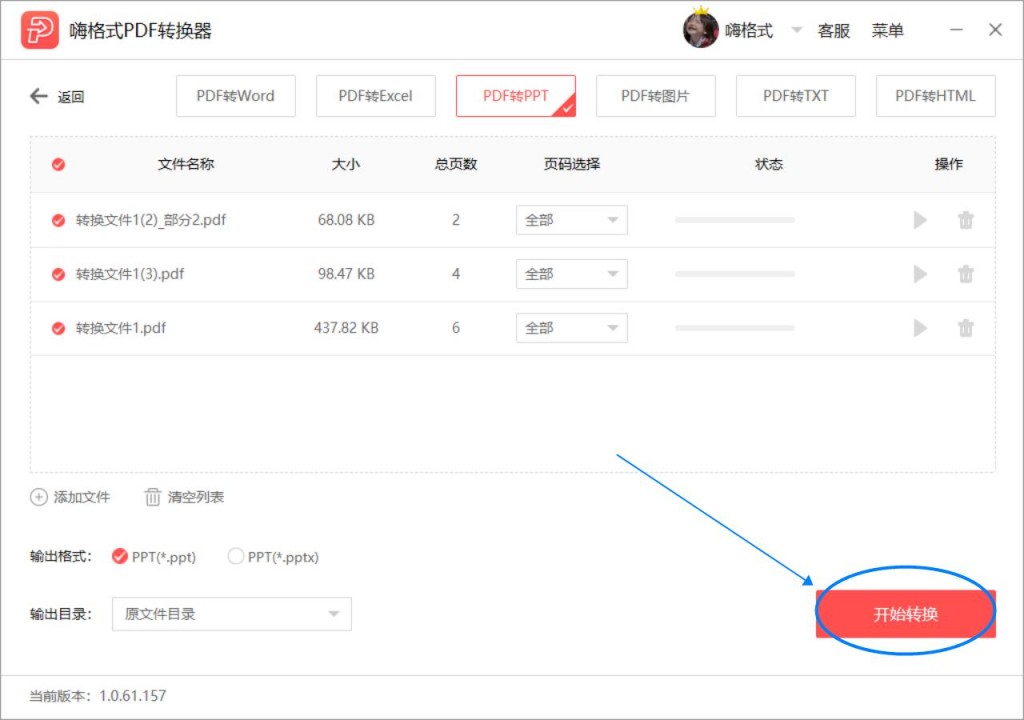Screen dimensions: 1024x720
Task: Switch to PDF转图片 tab
Action: pos(656,96)
